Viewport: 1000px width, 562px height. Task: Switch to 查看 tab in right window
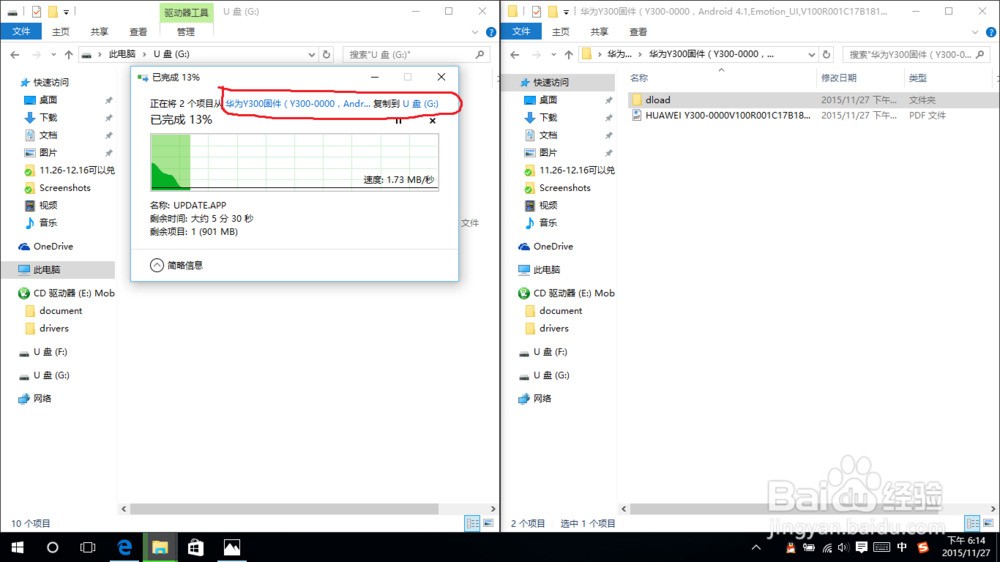click(638, 32)
